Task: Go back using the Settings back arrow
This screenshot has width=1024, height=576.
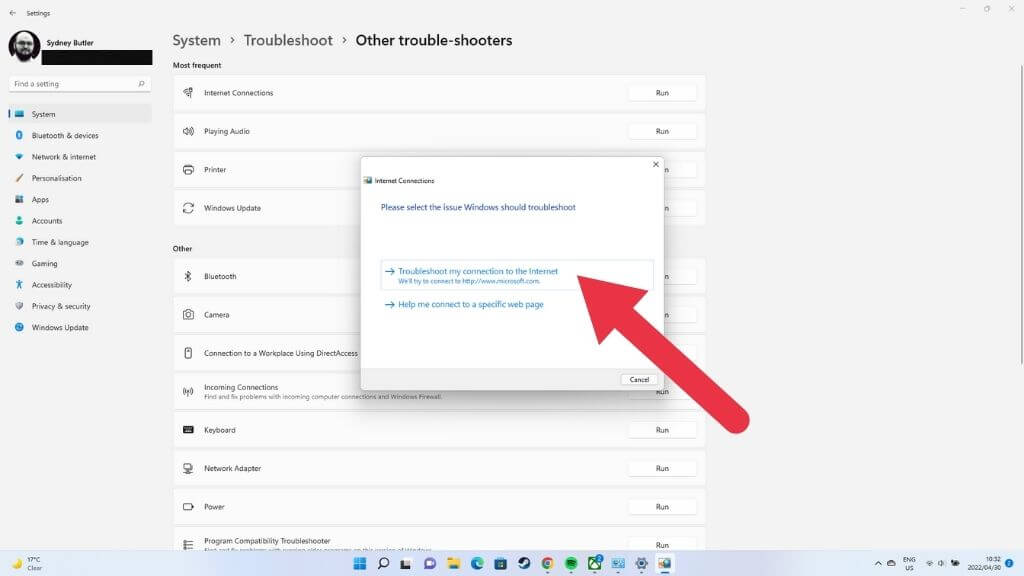Action: (x=12, y=13)
